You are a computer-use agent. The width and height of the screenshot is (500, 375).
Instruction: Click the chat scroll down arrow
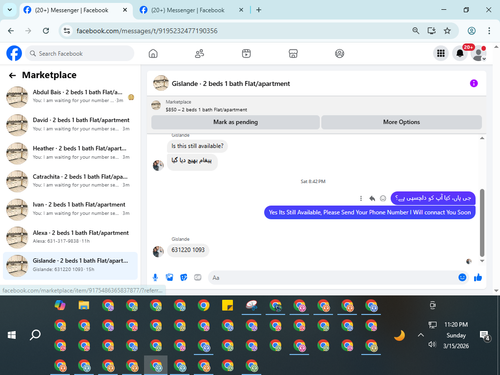click(482, 261)
